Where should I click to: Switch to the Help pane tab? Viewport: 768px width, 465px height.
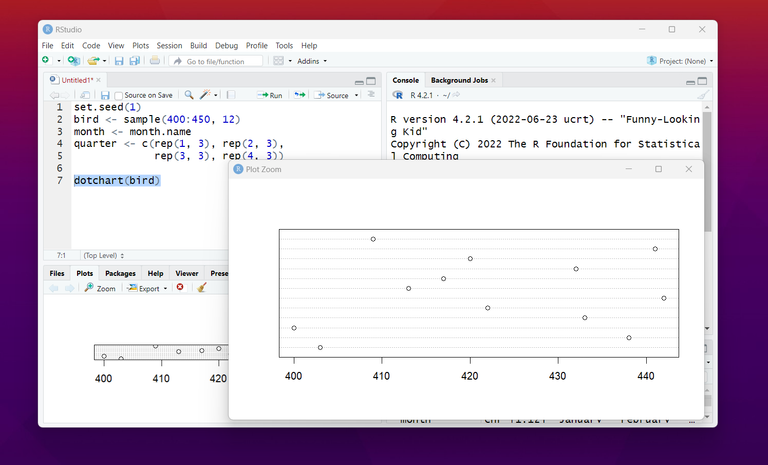pyautogui.click(x=155, y=273)
